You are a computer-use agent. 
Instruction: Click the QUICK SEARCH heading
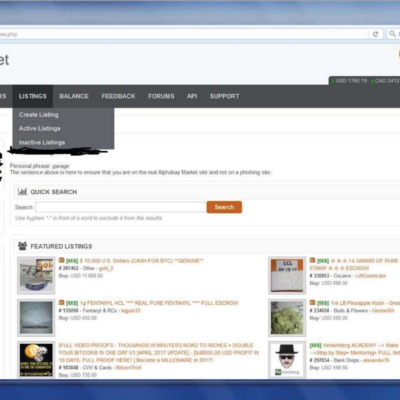pos(54,192)
